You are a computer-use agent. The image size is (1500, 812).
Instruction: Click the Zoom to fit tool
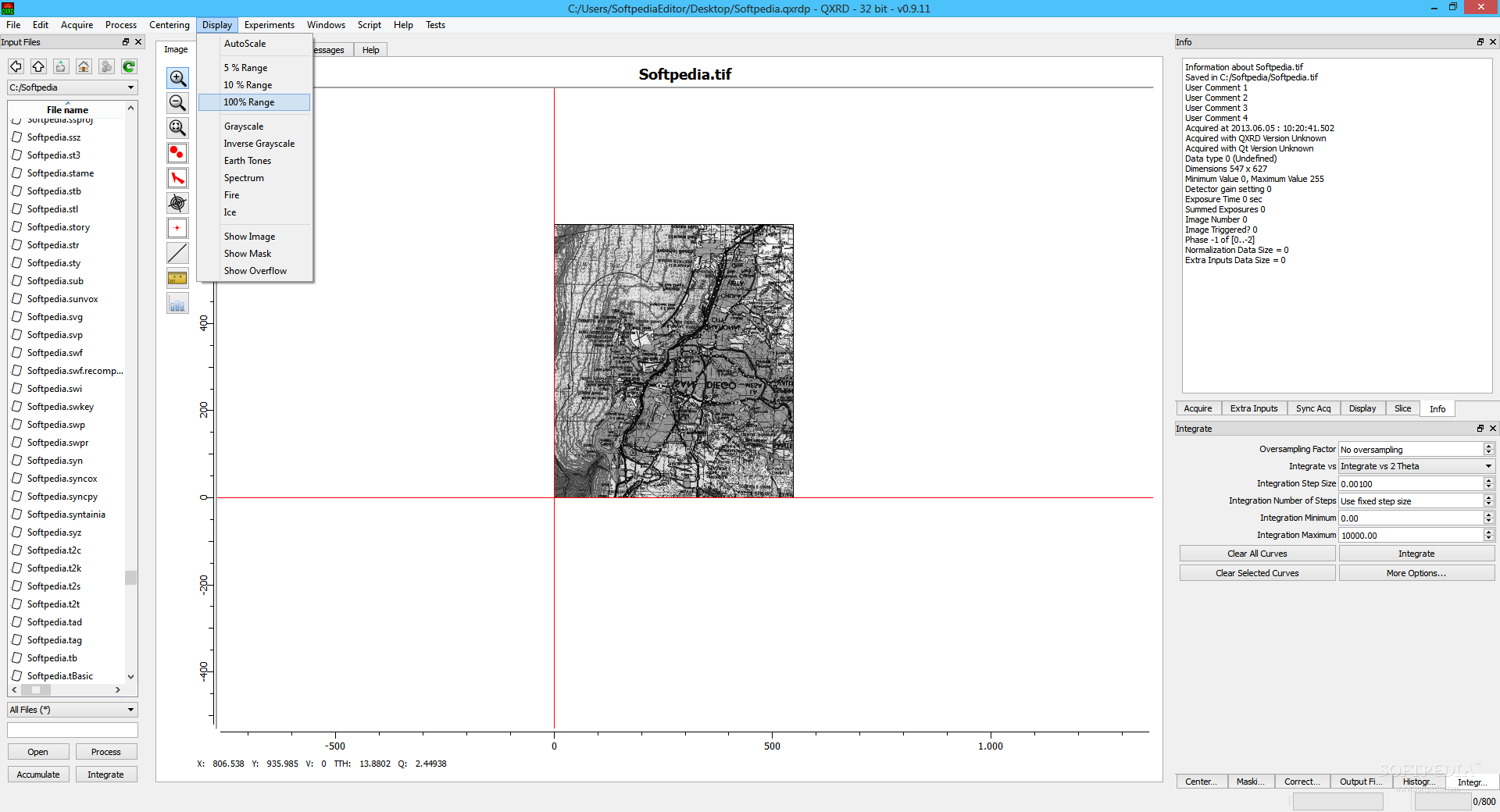[x=177, y=128]
